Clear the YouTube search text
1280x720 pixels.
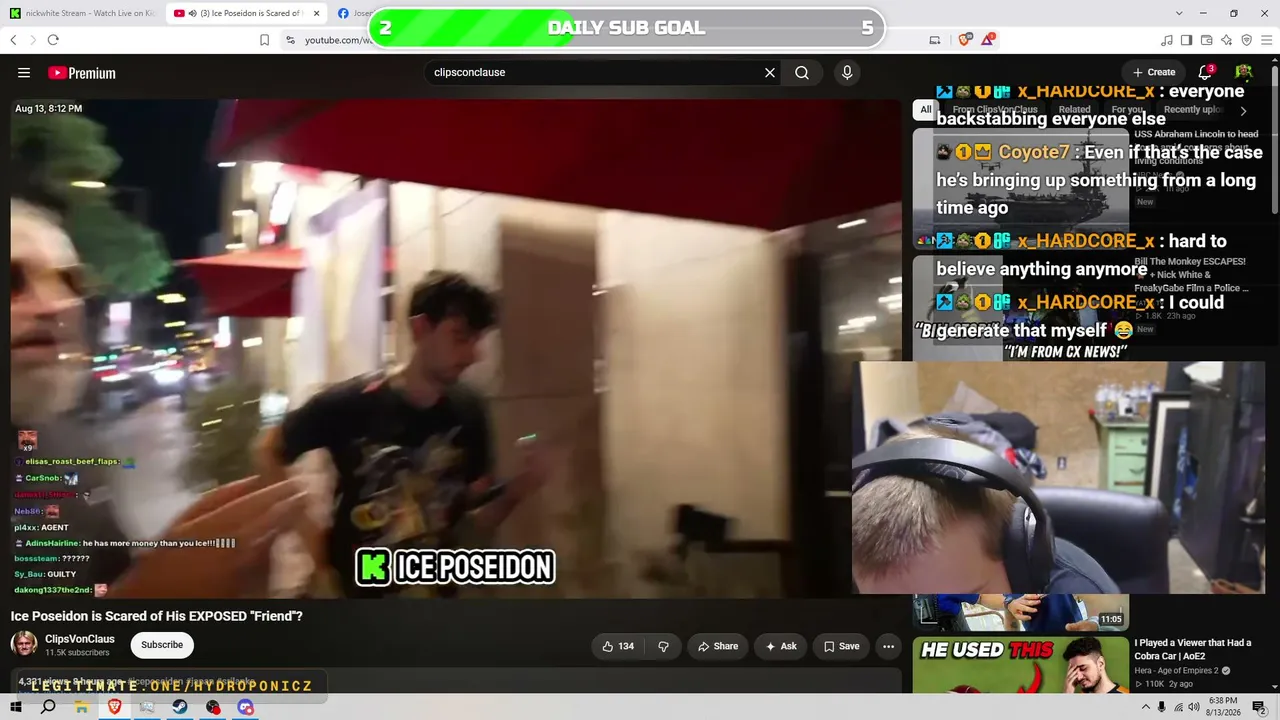770,73
